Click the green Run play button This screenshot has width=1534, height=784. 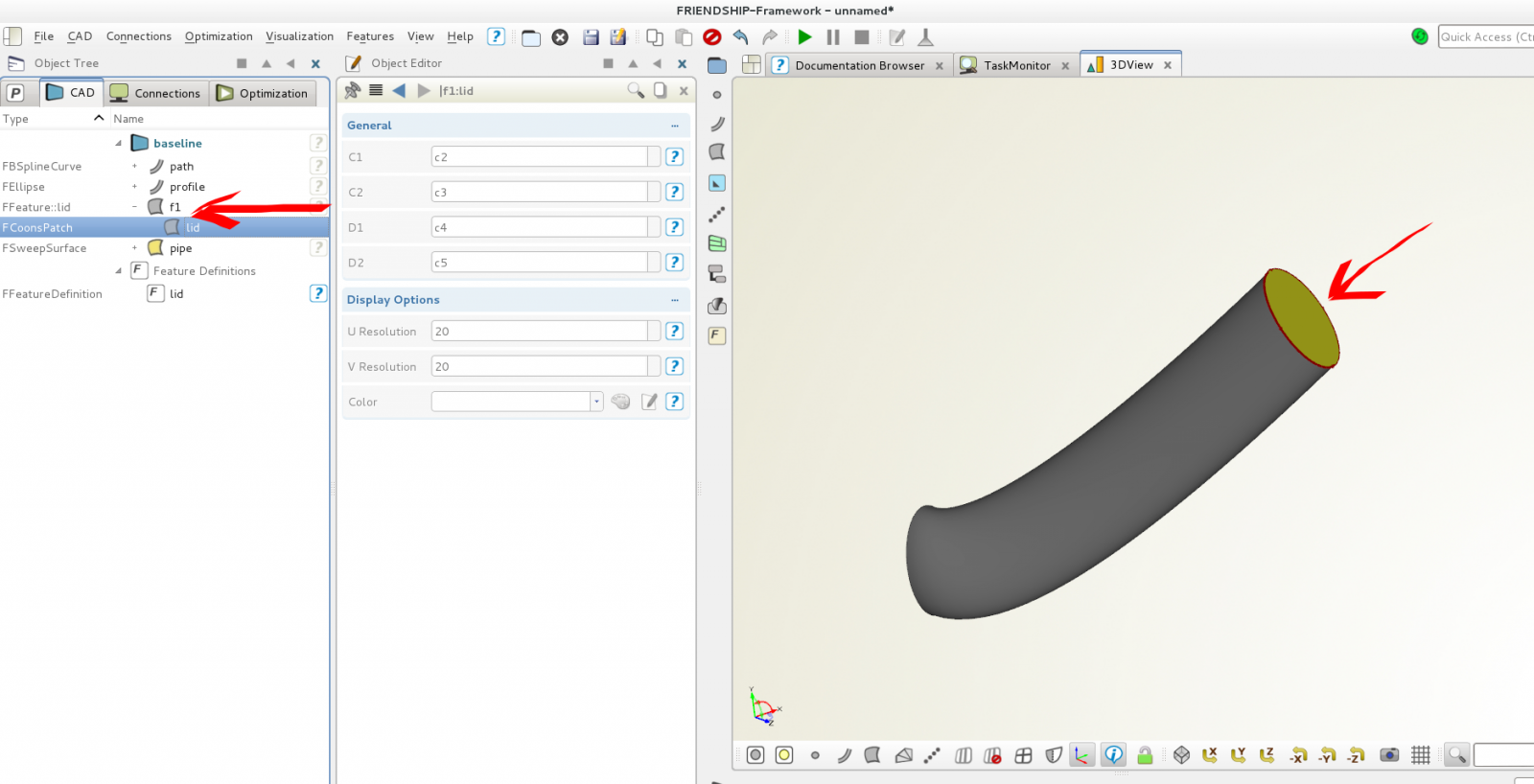804,37
